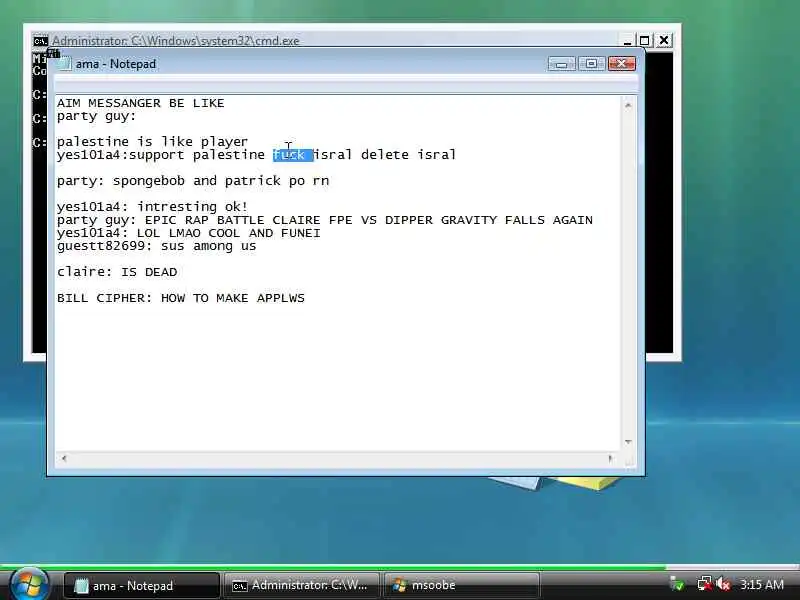Maximize the ama - Notepad window
This screenshot has height=600, width=800.
[591, 64]
